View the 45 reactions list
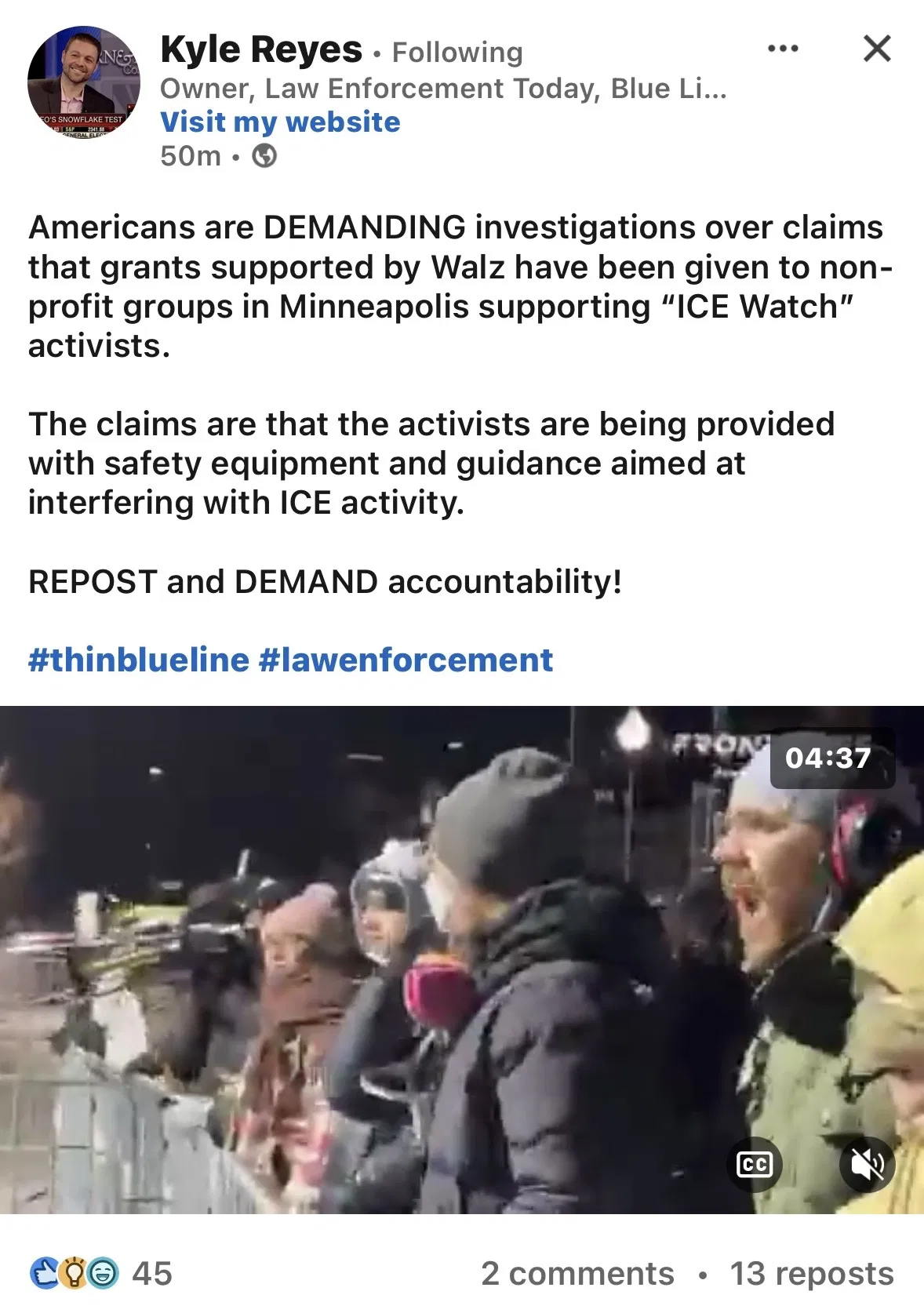The height and width of the screenshot is (1313, 924). [x=152, y=1274]
